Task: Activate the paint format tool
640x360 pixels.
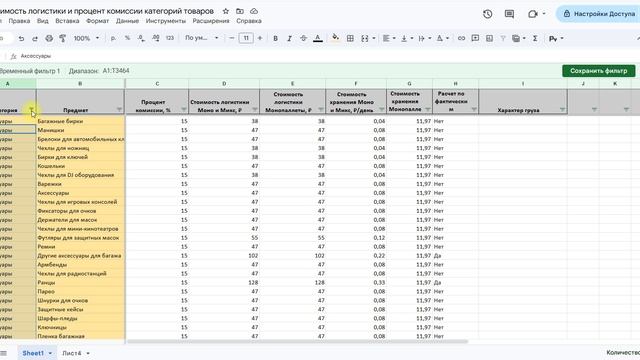Action: [x=62, y=38]
